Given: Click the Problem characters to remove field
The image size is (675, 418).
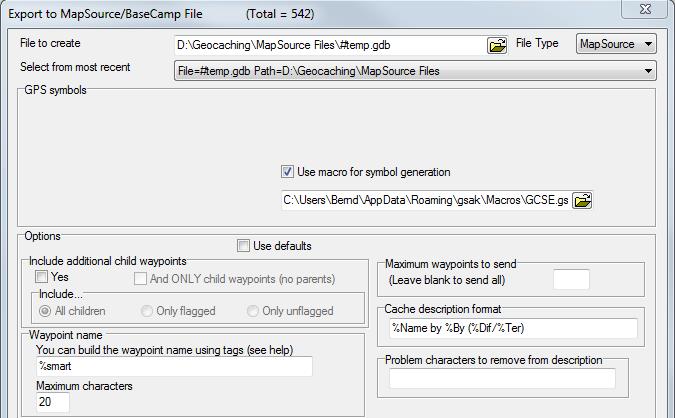Looking at the screenshot, I should click(x=502, y=378).
